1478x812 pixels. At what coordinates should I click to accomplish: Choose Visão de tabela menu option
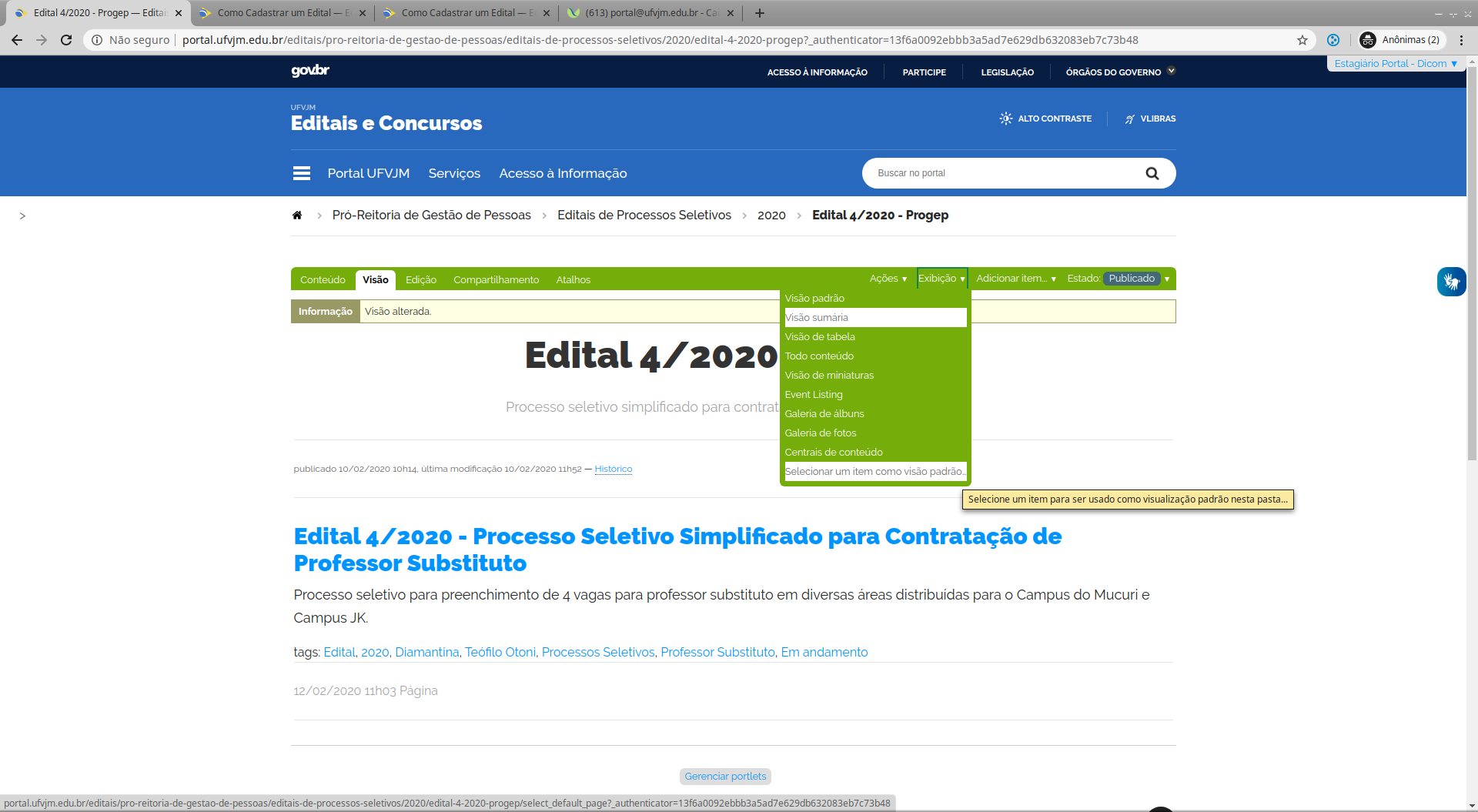pos(820,337)
